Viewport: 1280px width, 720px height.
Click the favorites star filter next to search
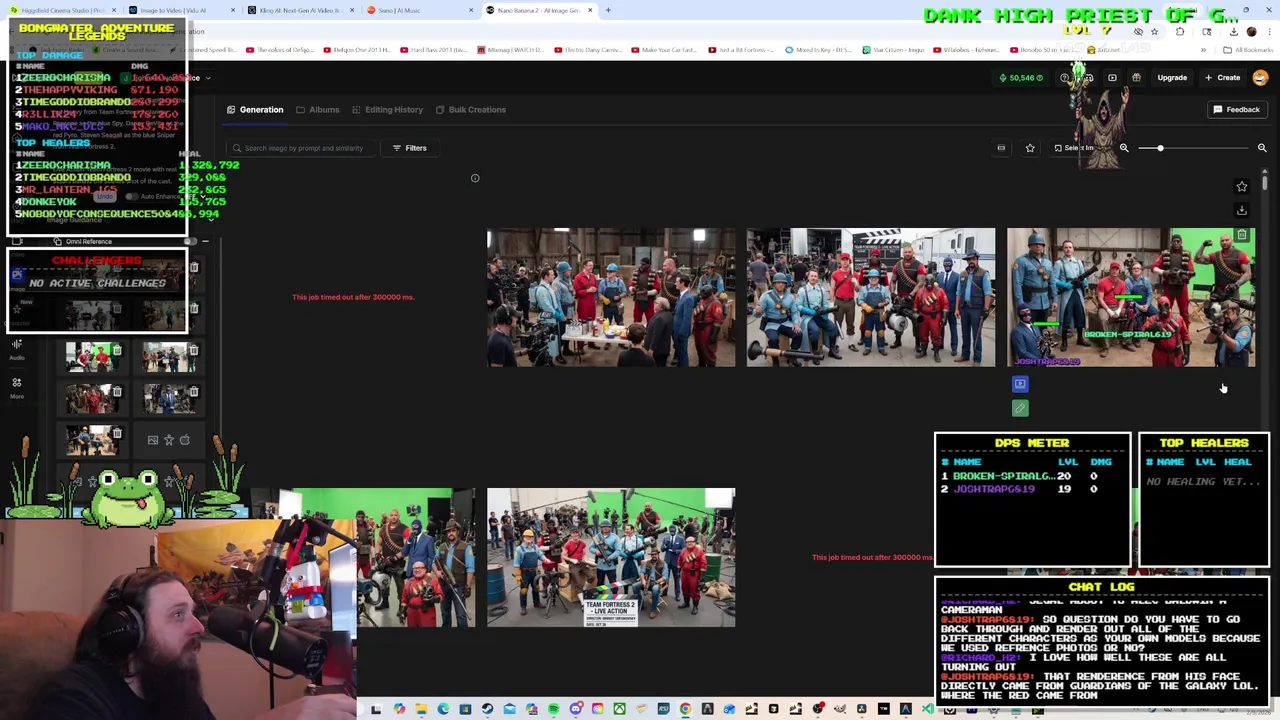1030,148
